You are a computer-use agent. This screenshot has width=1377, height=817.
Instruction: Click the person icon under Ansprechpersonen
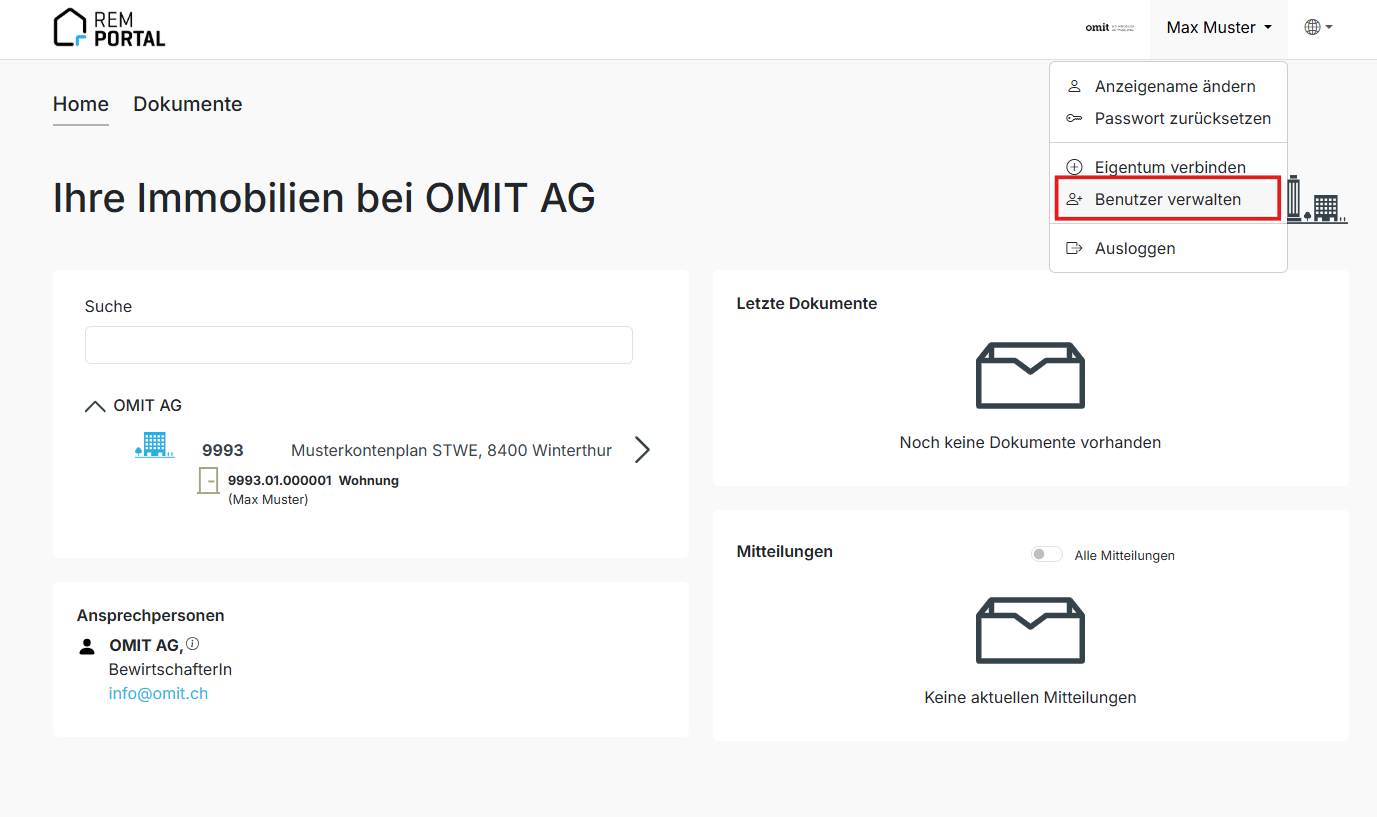[x=87, y=647]
